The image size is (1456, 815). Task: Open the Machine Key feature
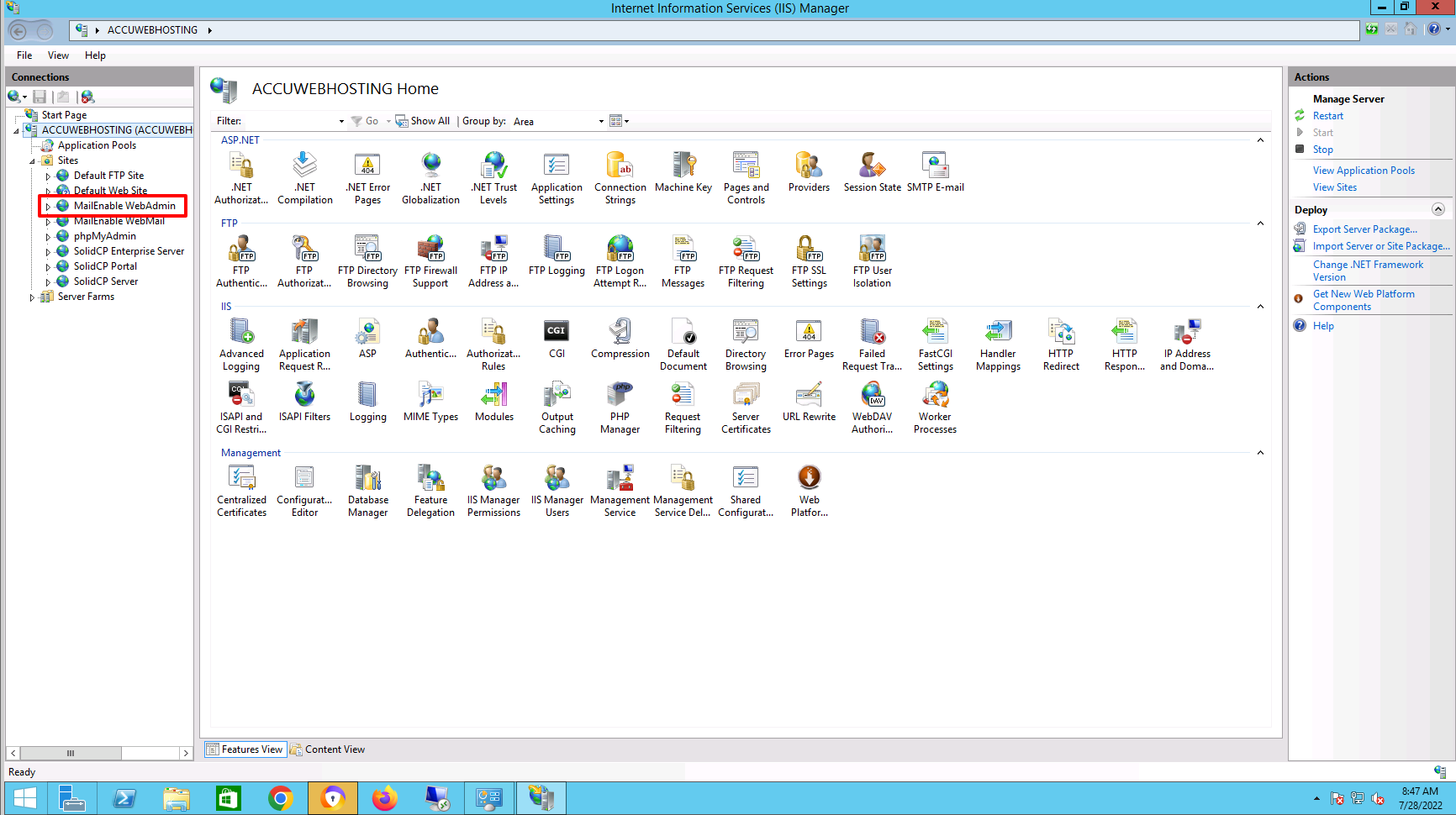[x=683, y=172]
